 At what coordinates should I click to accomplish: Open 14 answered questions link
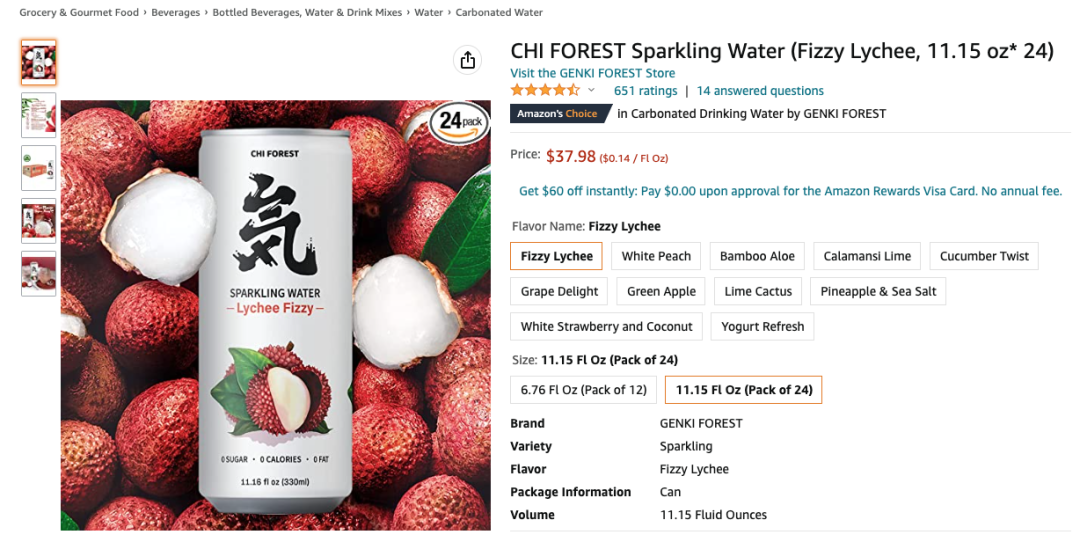click(x=760, y=91)
